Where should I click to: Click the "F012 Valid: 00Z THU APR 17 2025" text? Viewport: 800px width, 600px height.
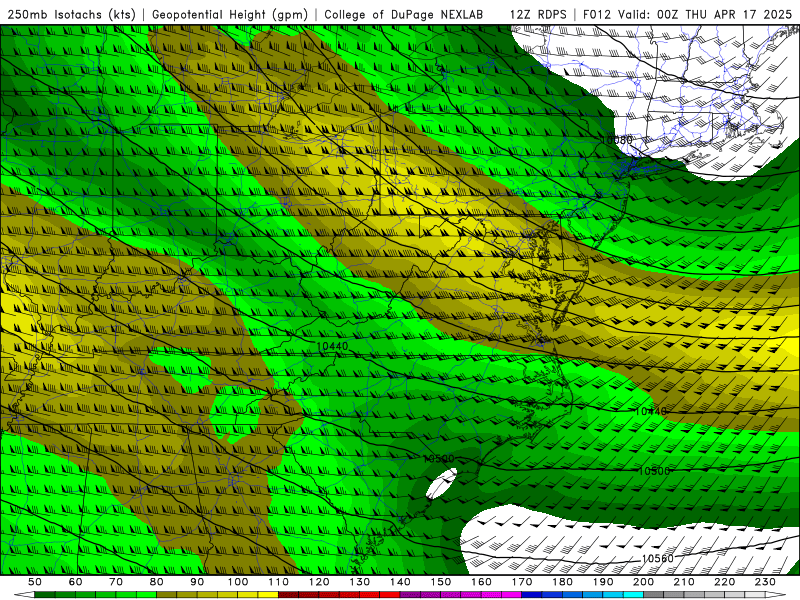pyautogui.click(x=687, y=14)
